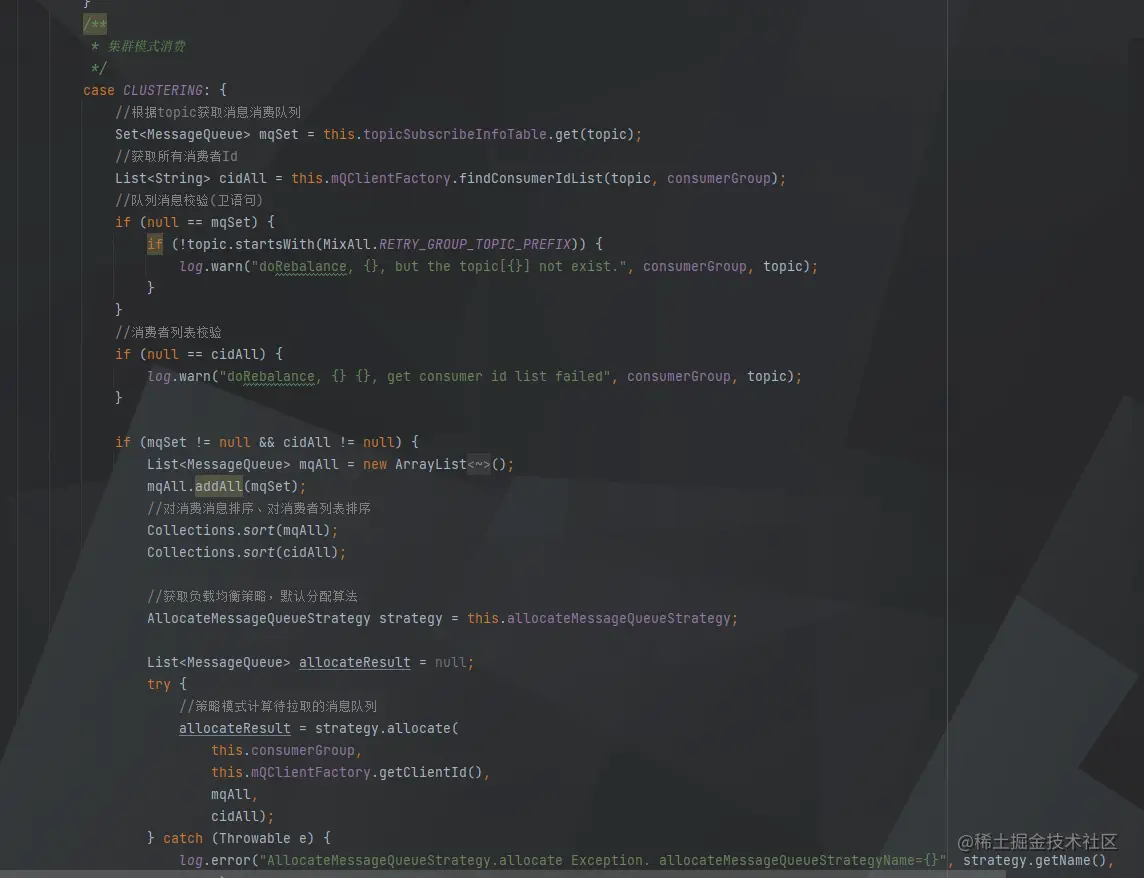The width and height of the screenshot is (1144, 878).
Task: Click the 'this.consumerGroup,' argument line
Action: tap(286, 750)
